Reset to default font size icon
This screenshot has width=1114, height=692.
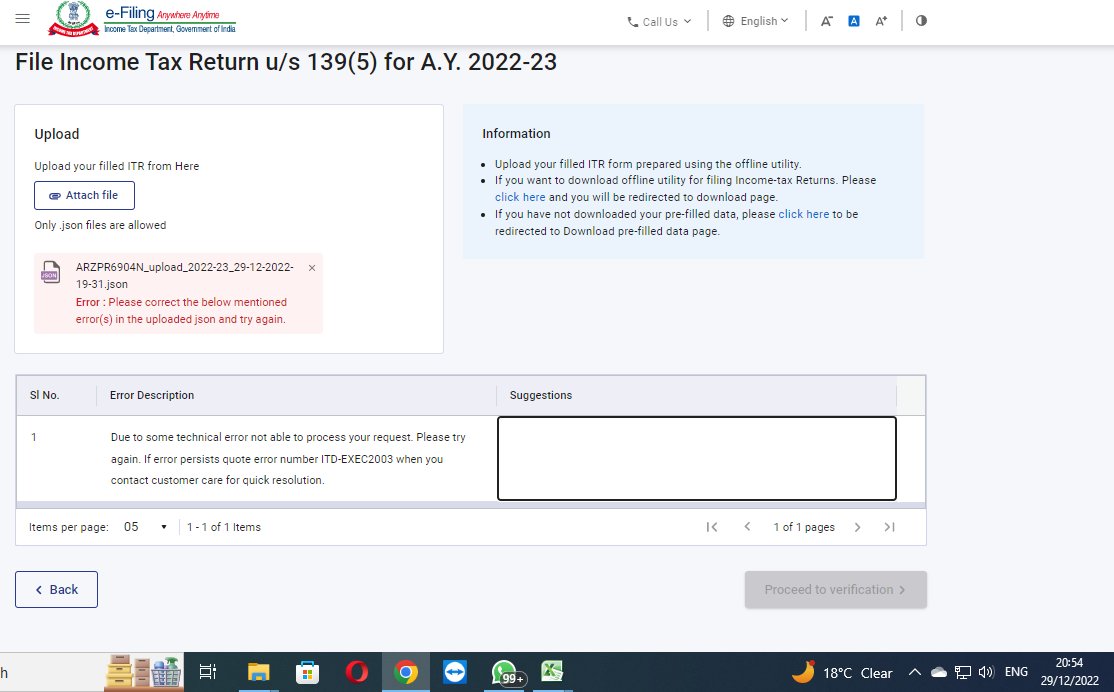854,21
